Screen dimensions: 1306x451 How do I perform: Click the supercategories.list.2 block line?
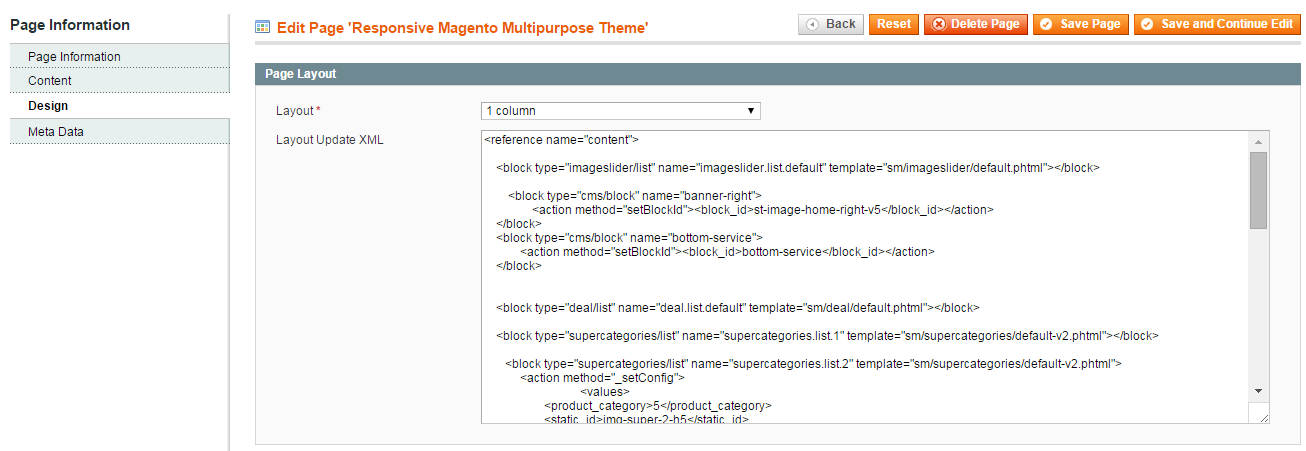click(814, 364)
